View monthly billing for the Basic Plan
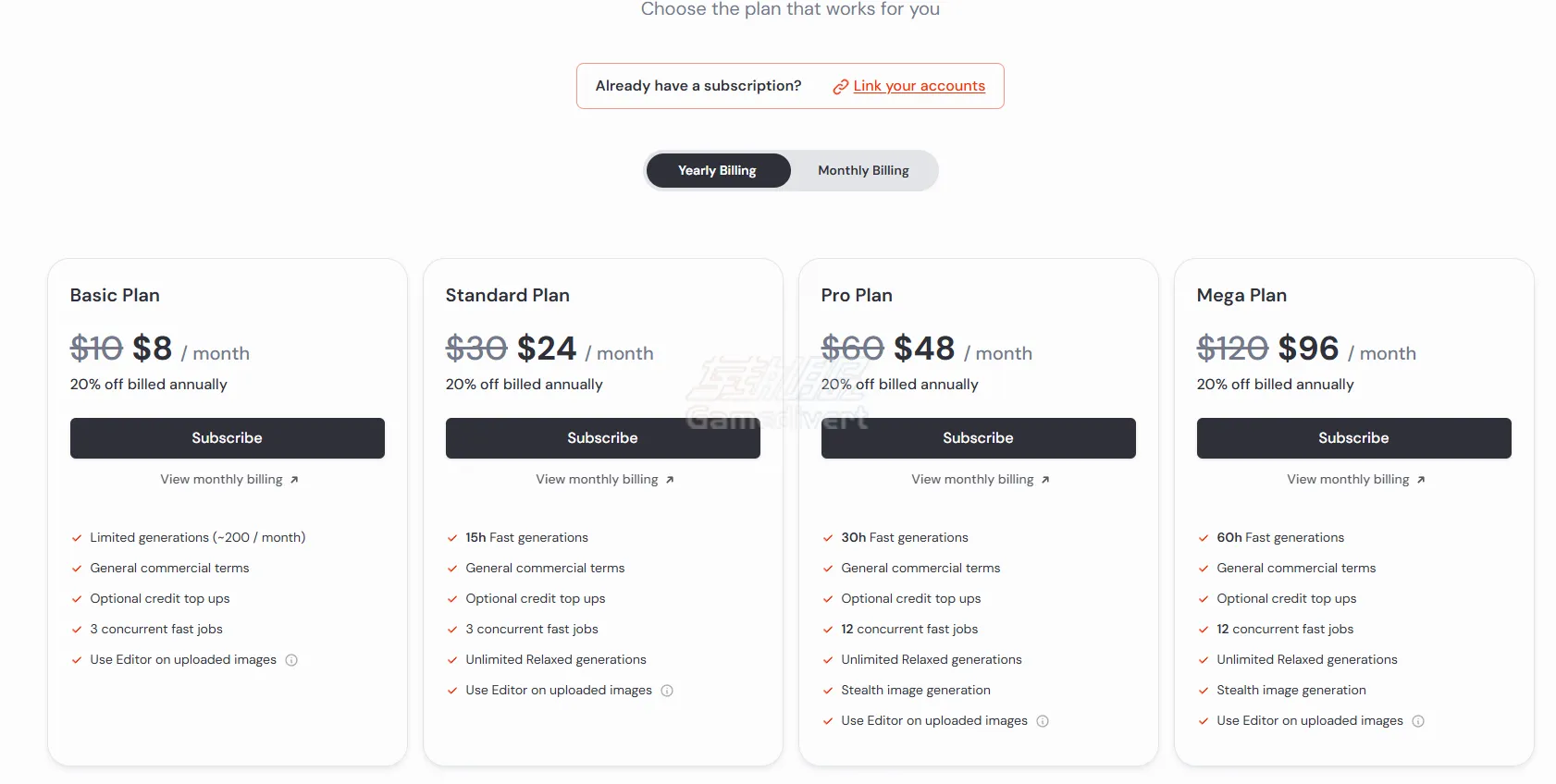This screenshot has width=1556, height=784. click(x=221, y=480)
